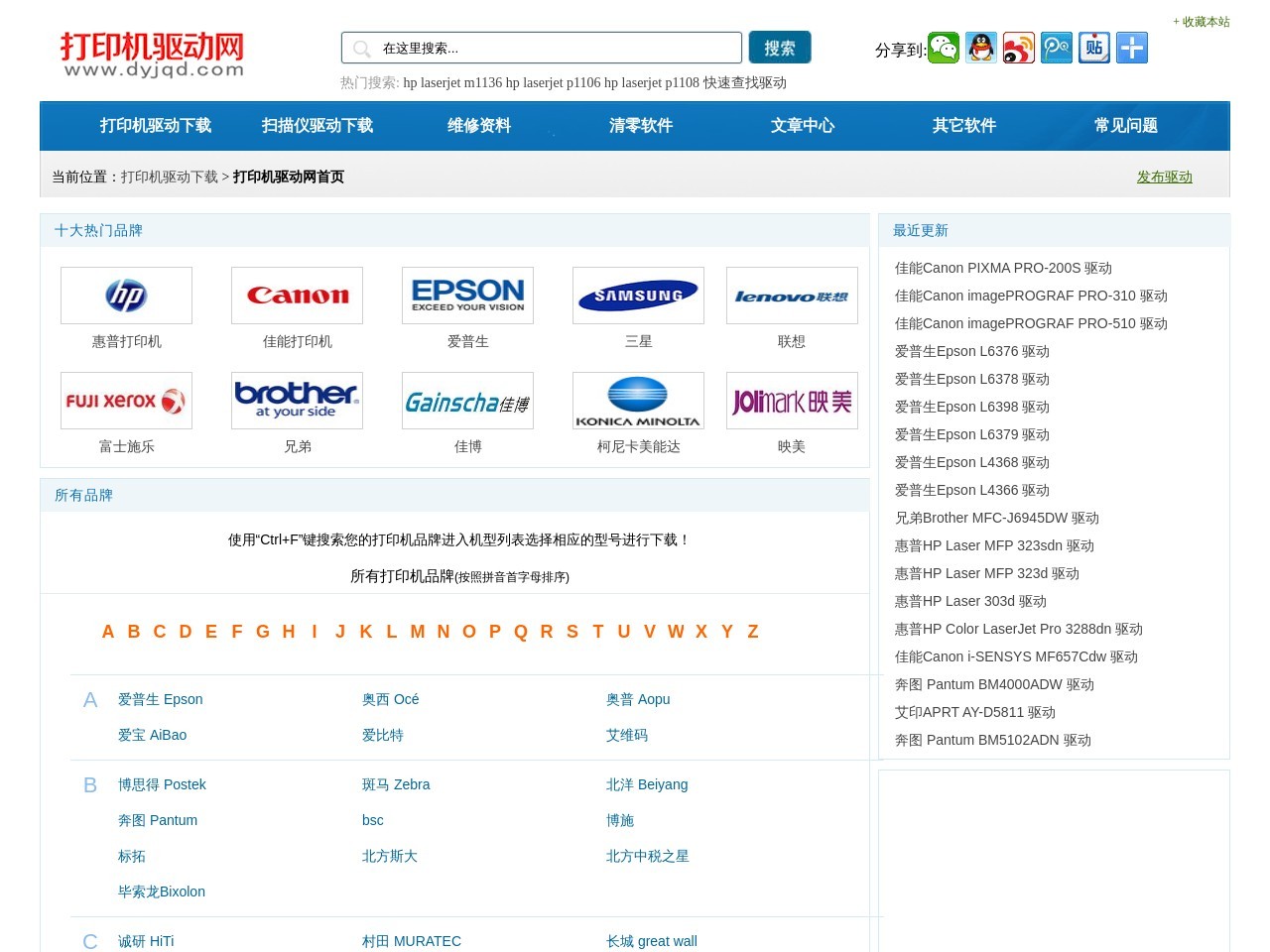Screen dimensions: 1270x952
Task: Open 艾印APRT AY-D5811 driver link
Action: coord(975,712)
